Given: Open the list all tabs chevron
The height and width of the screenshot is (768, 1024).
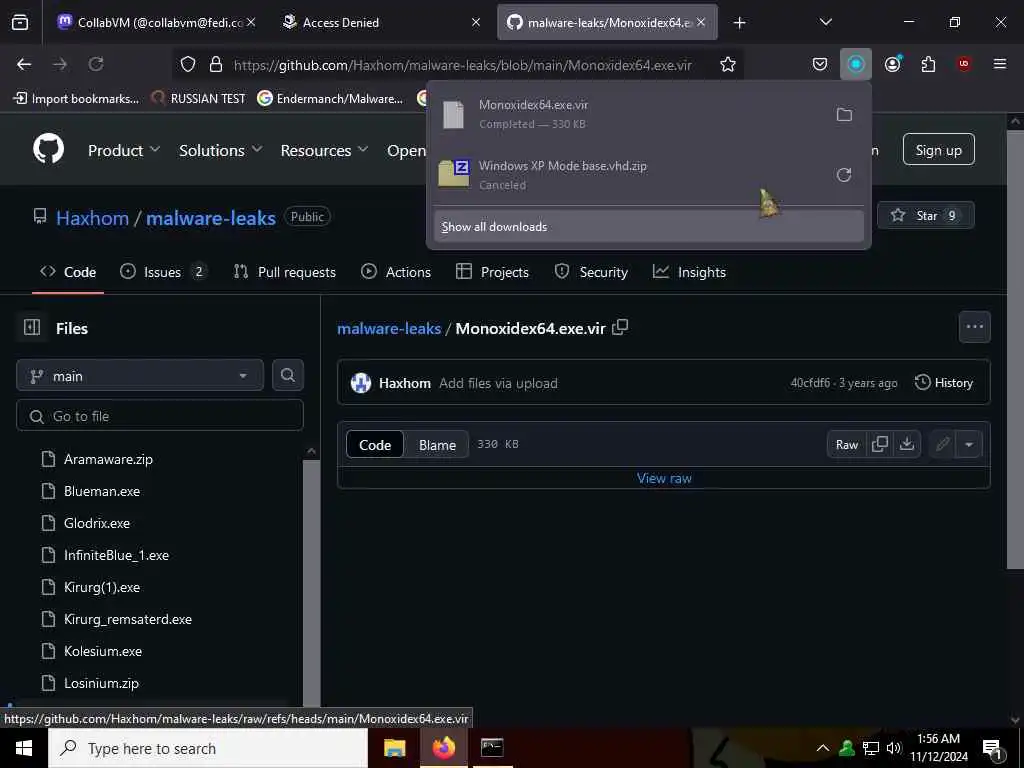Looking at the screenshot, I should [825, 22].
